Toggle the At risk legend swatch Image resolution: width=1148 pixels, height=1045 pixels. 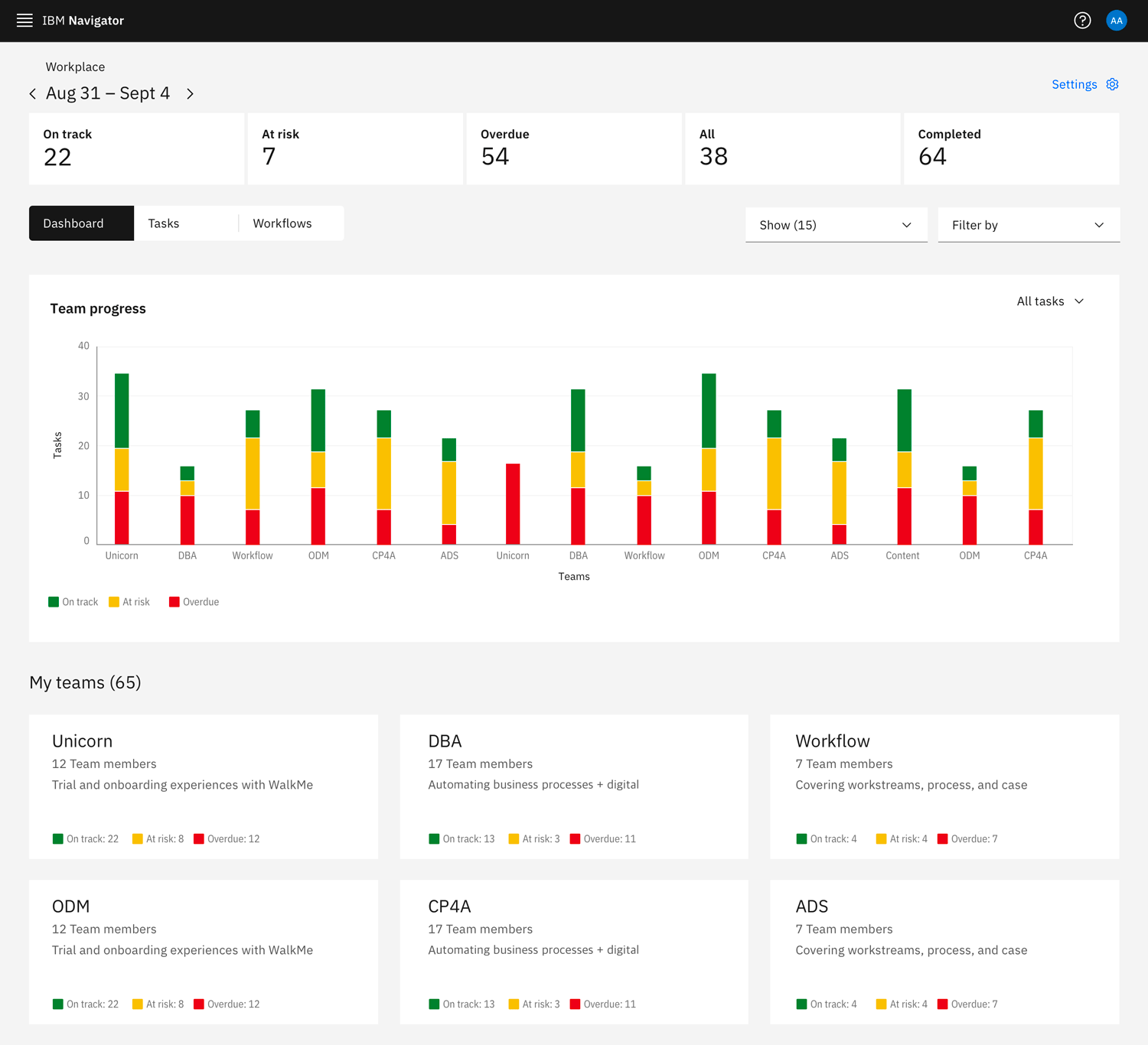[x=114, y=602]
